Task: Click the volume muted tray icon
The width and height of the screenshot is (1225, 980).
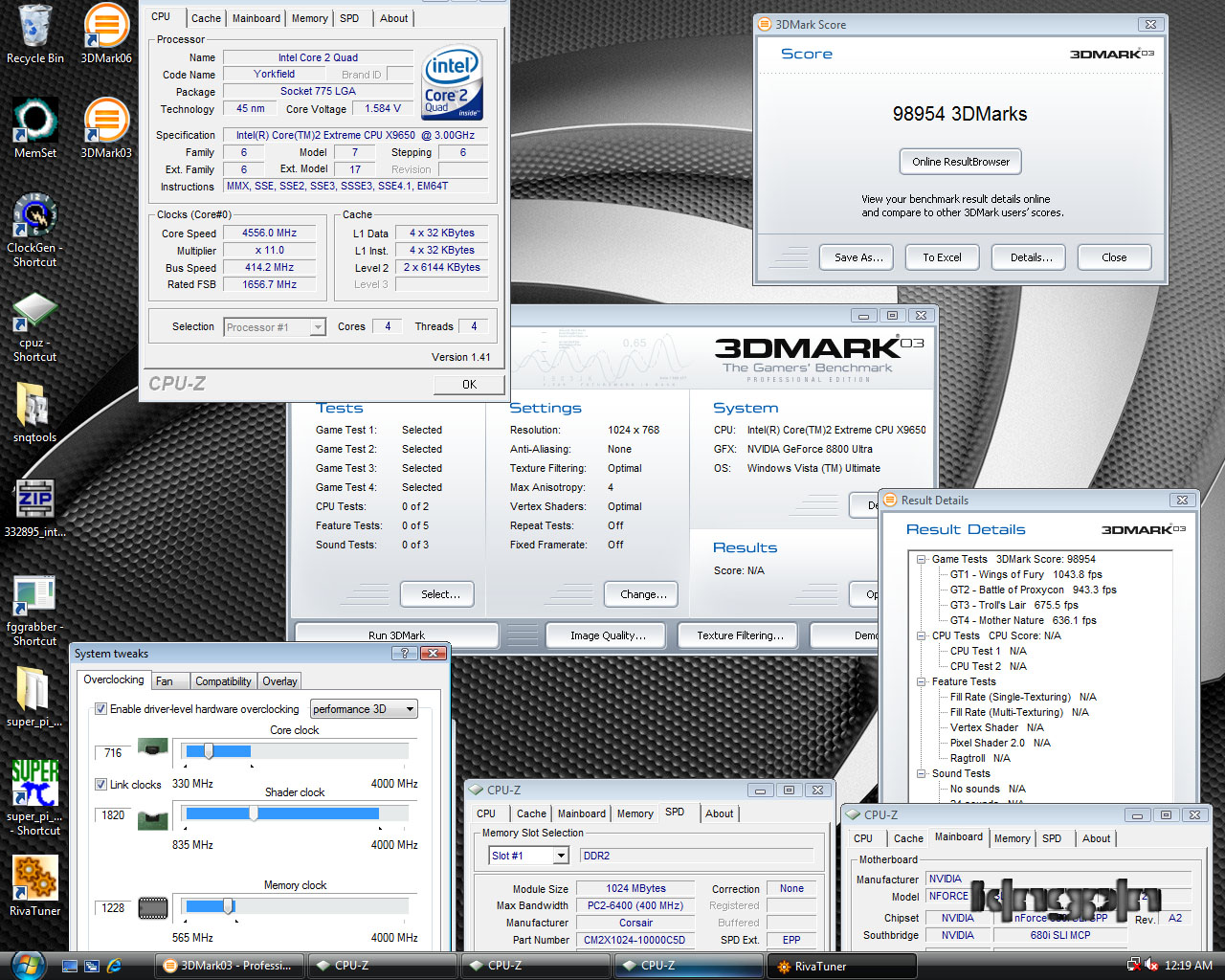Action: (1152, 966)
